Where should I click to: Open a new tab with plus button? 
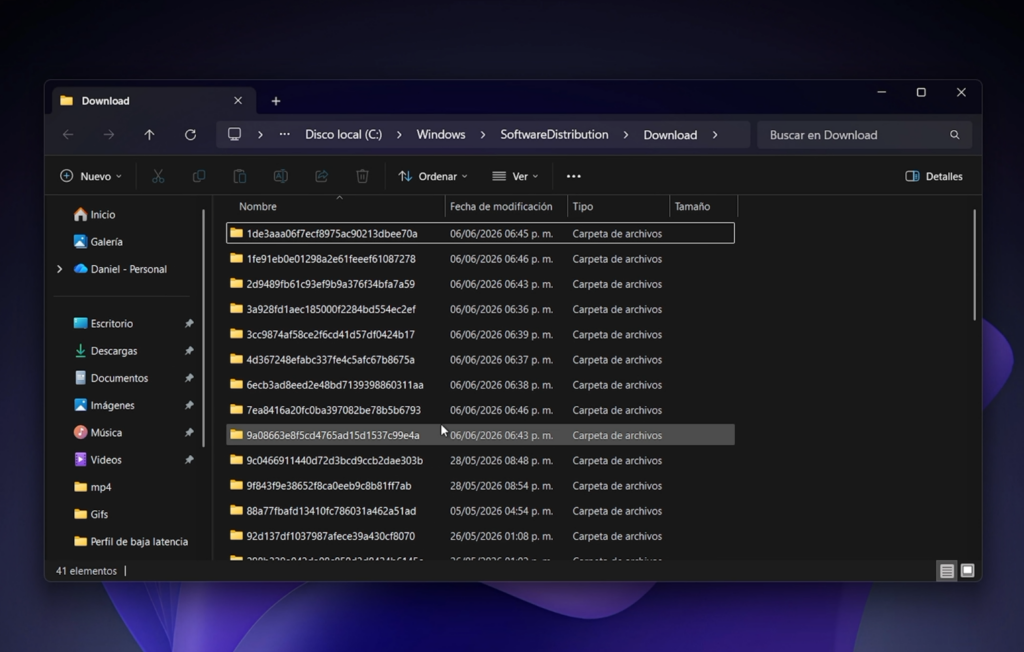(x=276, y=101)
